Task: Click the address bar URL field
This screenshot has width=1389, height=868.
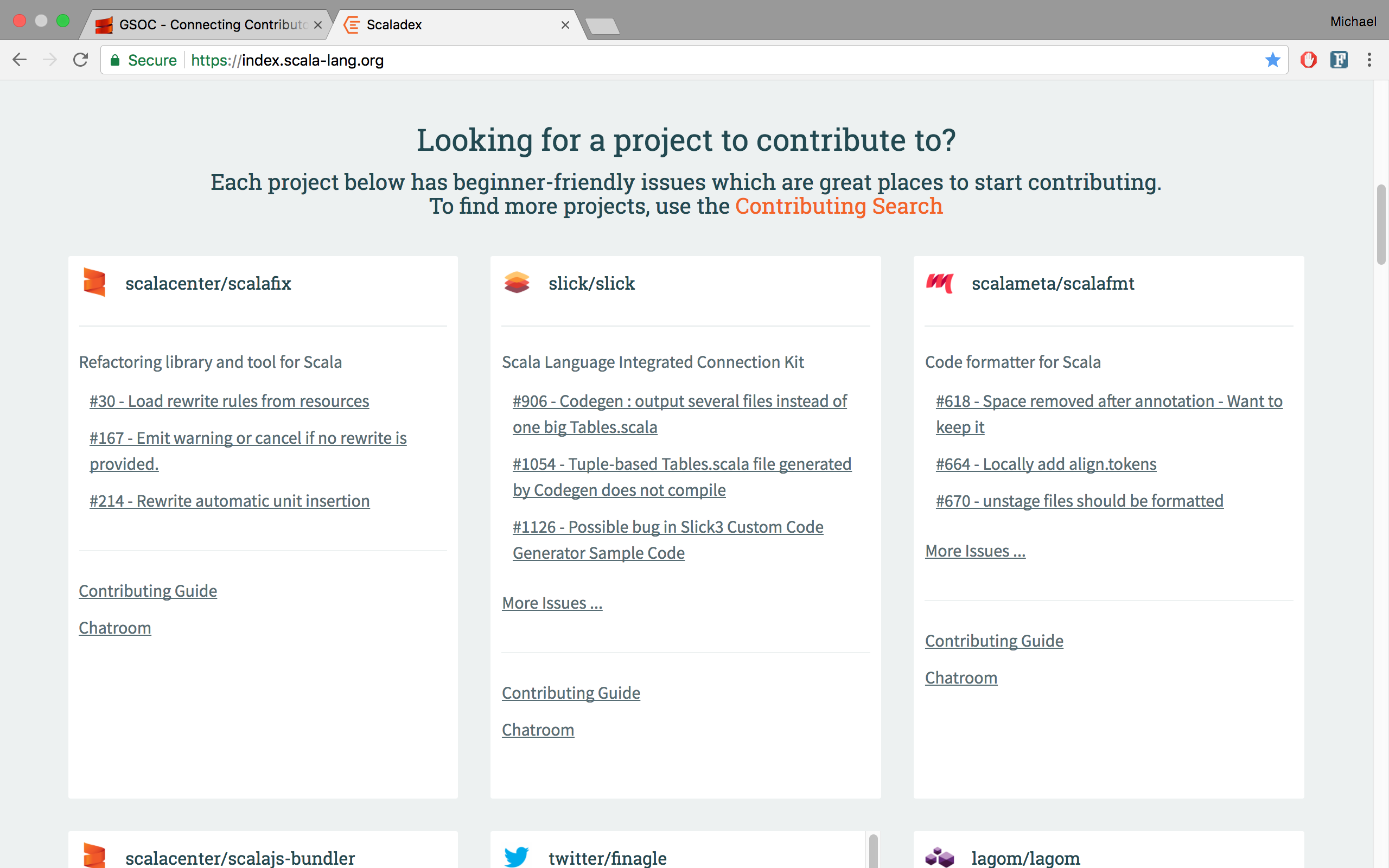Action: click(689, 60)
